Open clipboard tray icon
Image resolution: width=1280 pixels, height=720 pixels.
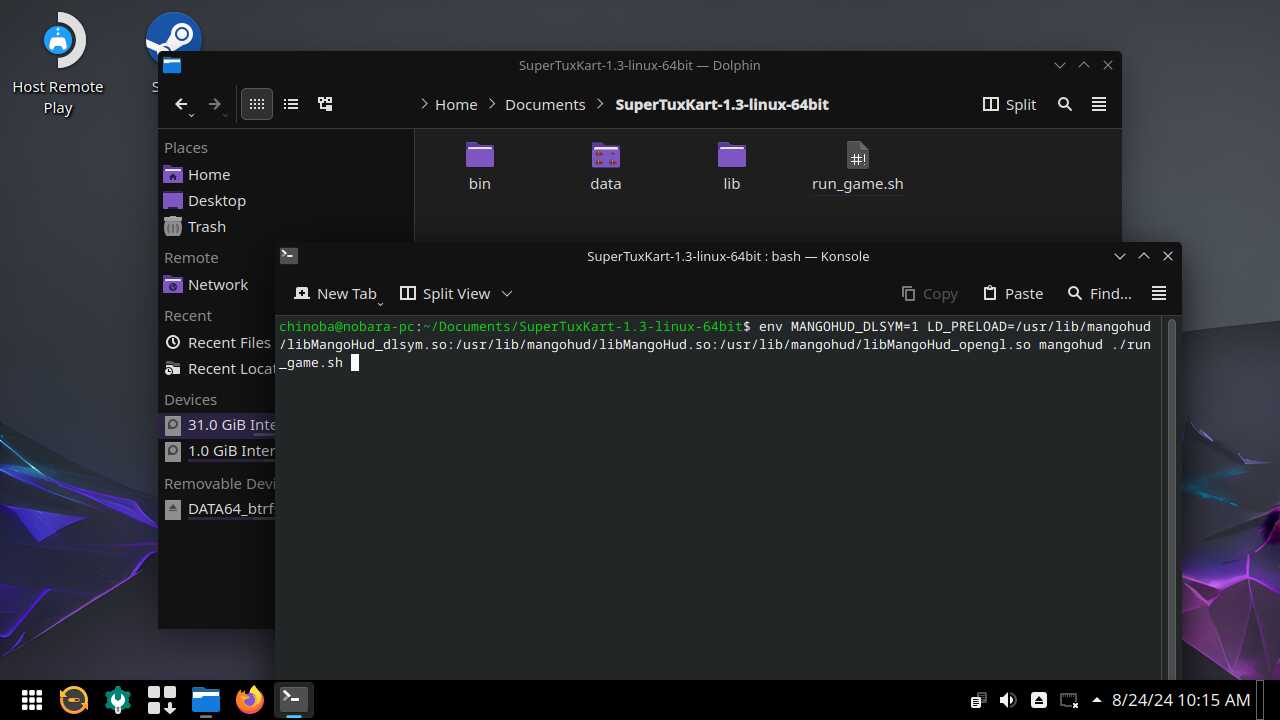978,700
